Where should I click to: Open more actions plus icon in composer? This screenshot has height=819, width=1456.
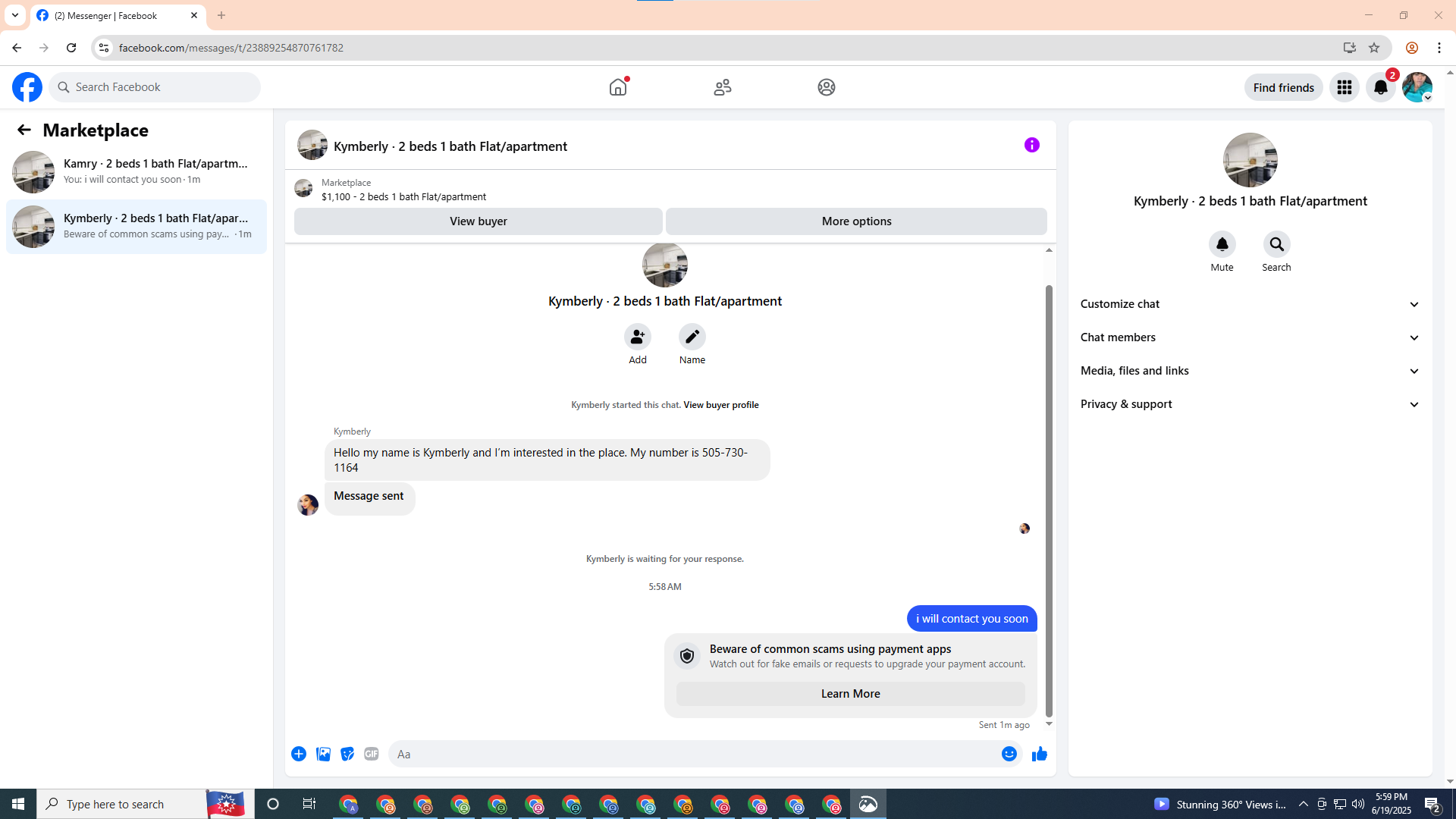point(299,754)
